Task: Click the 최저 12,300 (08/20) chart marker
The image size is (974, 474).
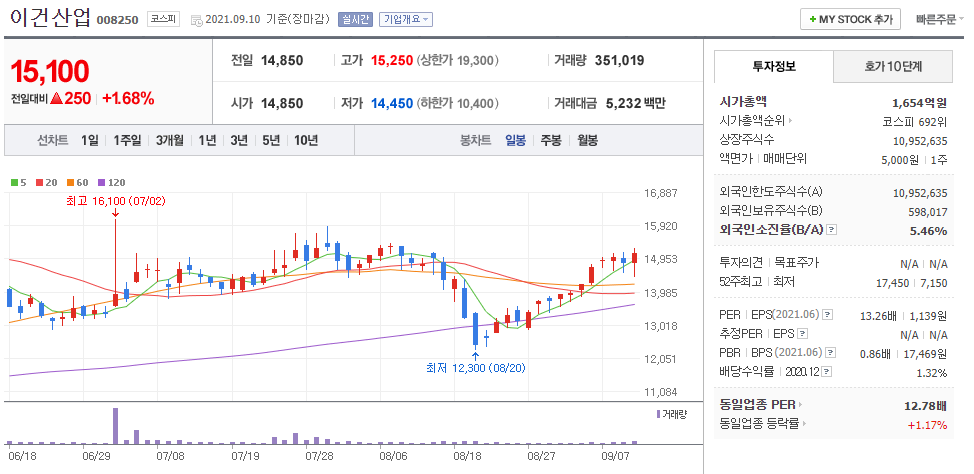Action: pos(476,368)
